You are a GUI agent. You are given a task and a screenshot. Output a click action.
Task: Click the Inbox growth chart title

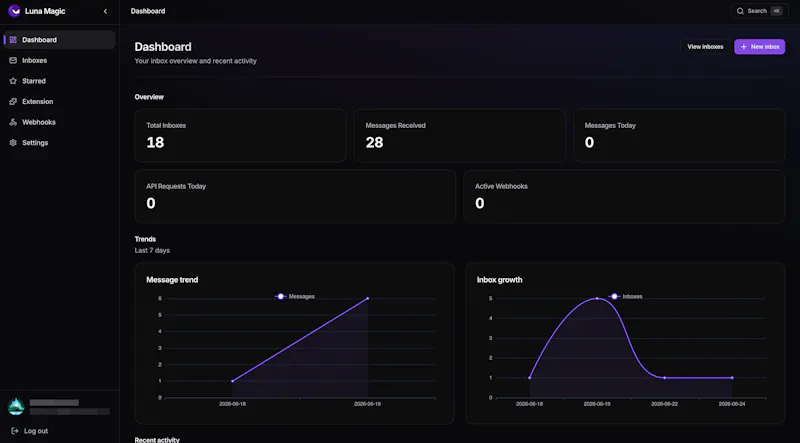click(499, 280)
